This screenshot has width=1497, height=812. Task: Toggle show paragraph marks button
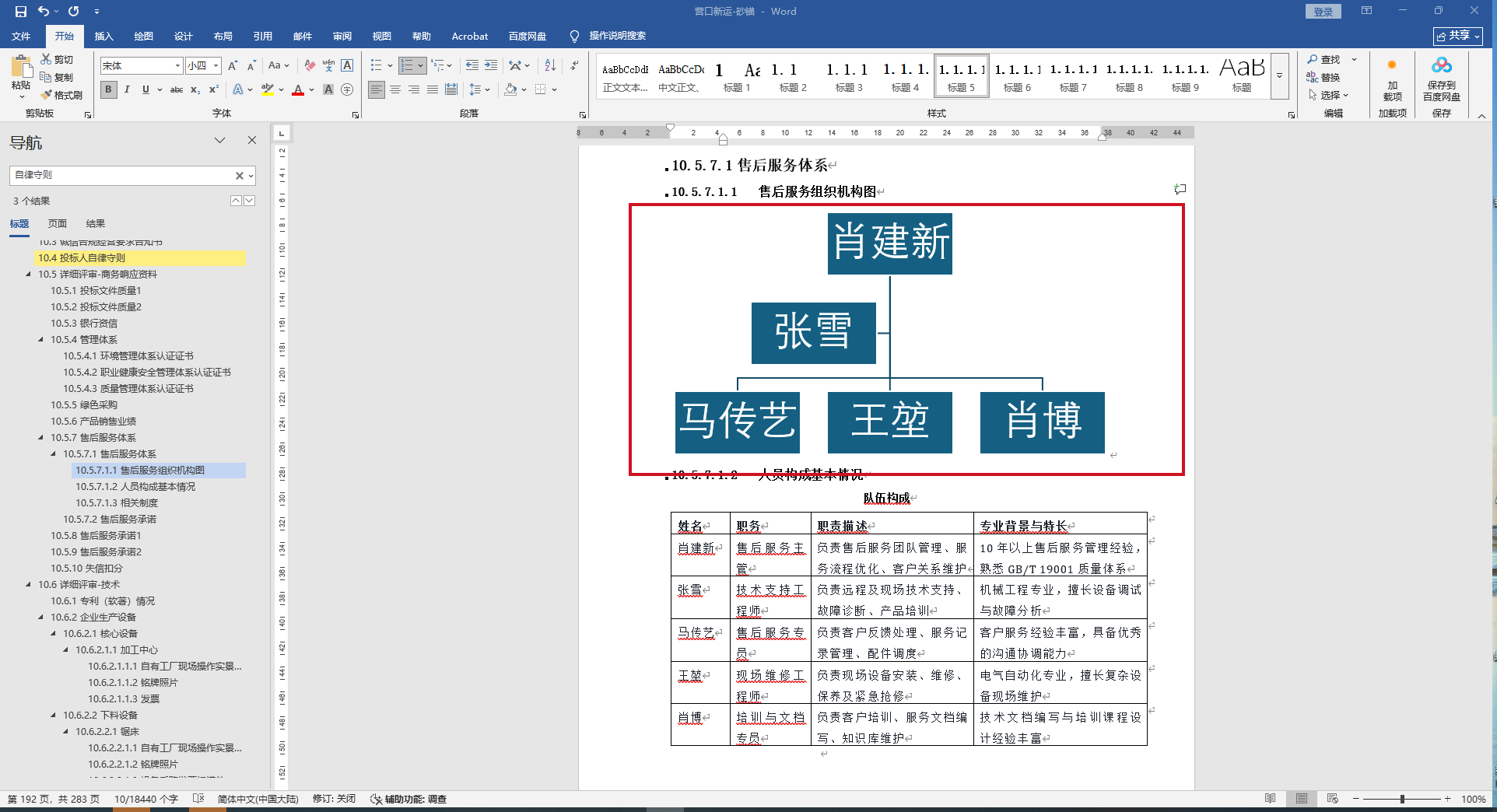pos(574,66)
